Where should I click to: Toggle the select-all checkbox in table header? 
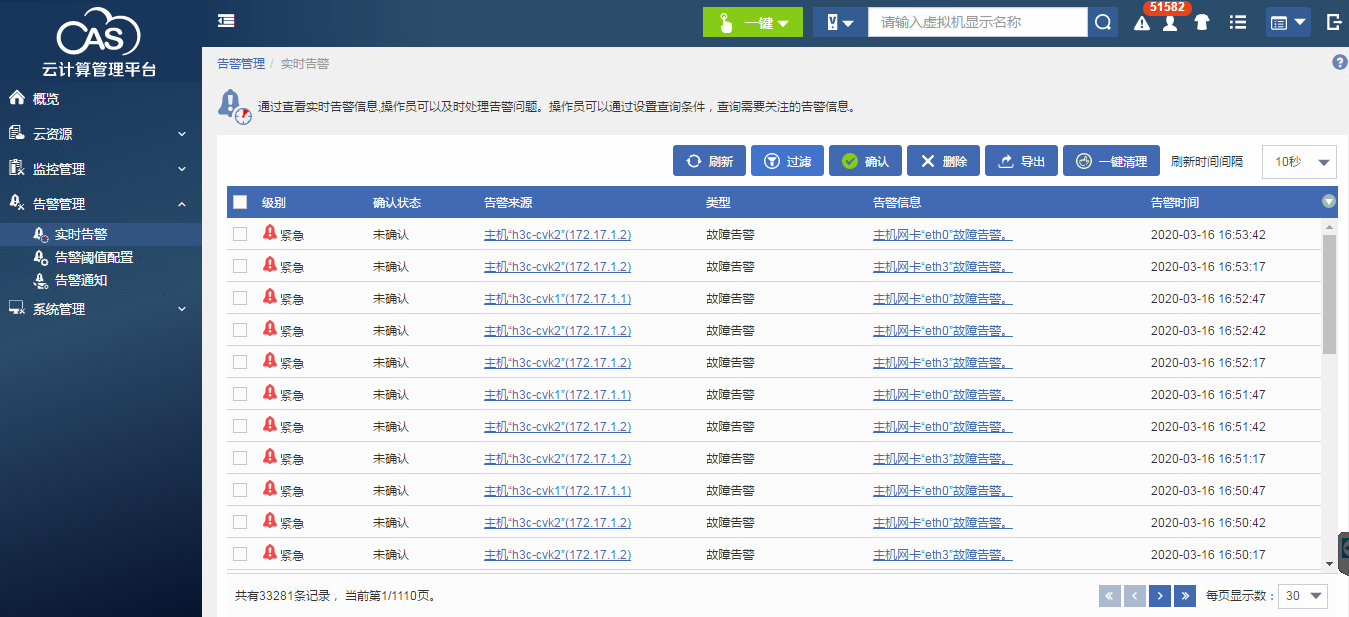pos(240,202)
